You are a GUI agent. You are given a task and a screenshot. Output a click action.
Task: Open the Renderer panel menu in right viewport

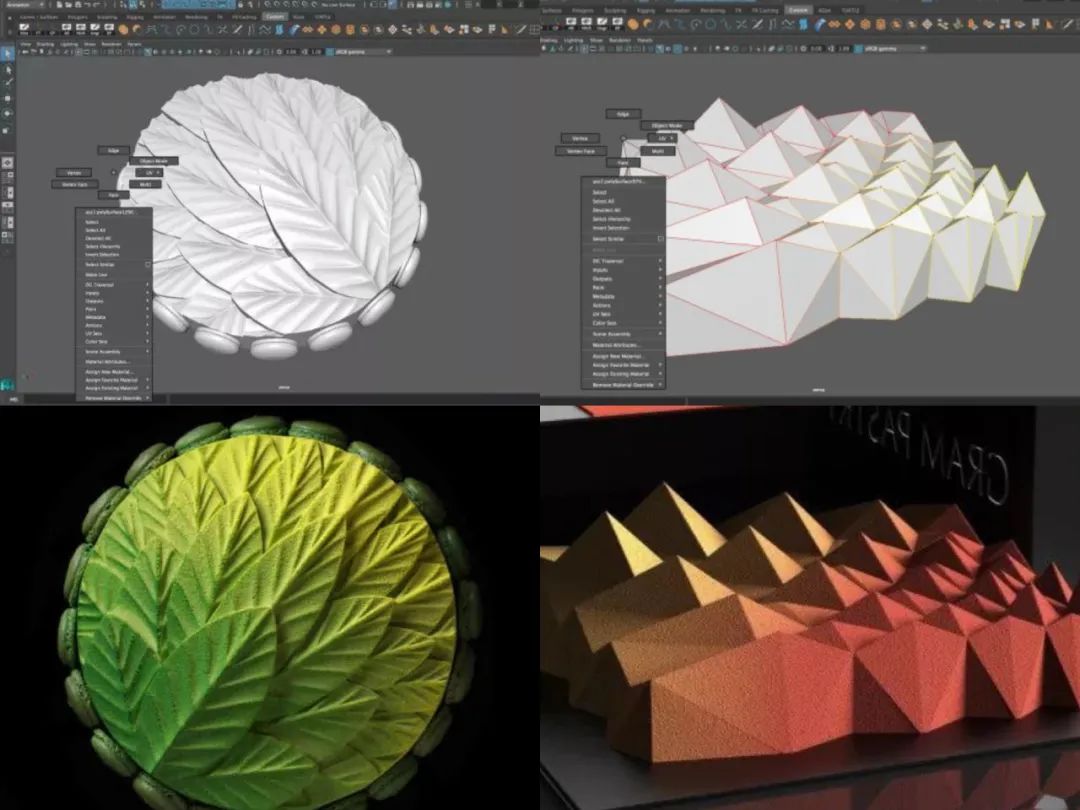(x=620, y=41)
